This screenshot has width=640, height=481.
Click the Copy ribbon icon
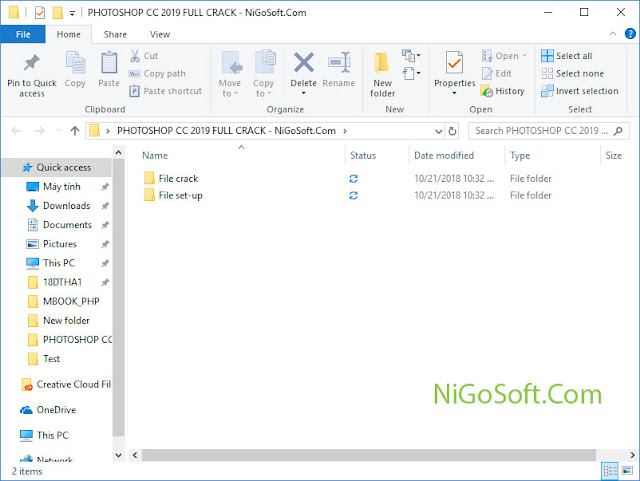point(75,69)
